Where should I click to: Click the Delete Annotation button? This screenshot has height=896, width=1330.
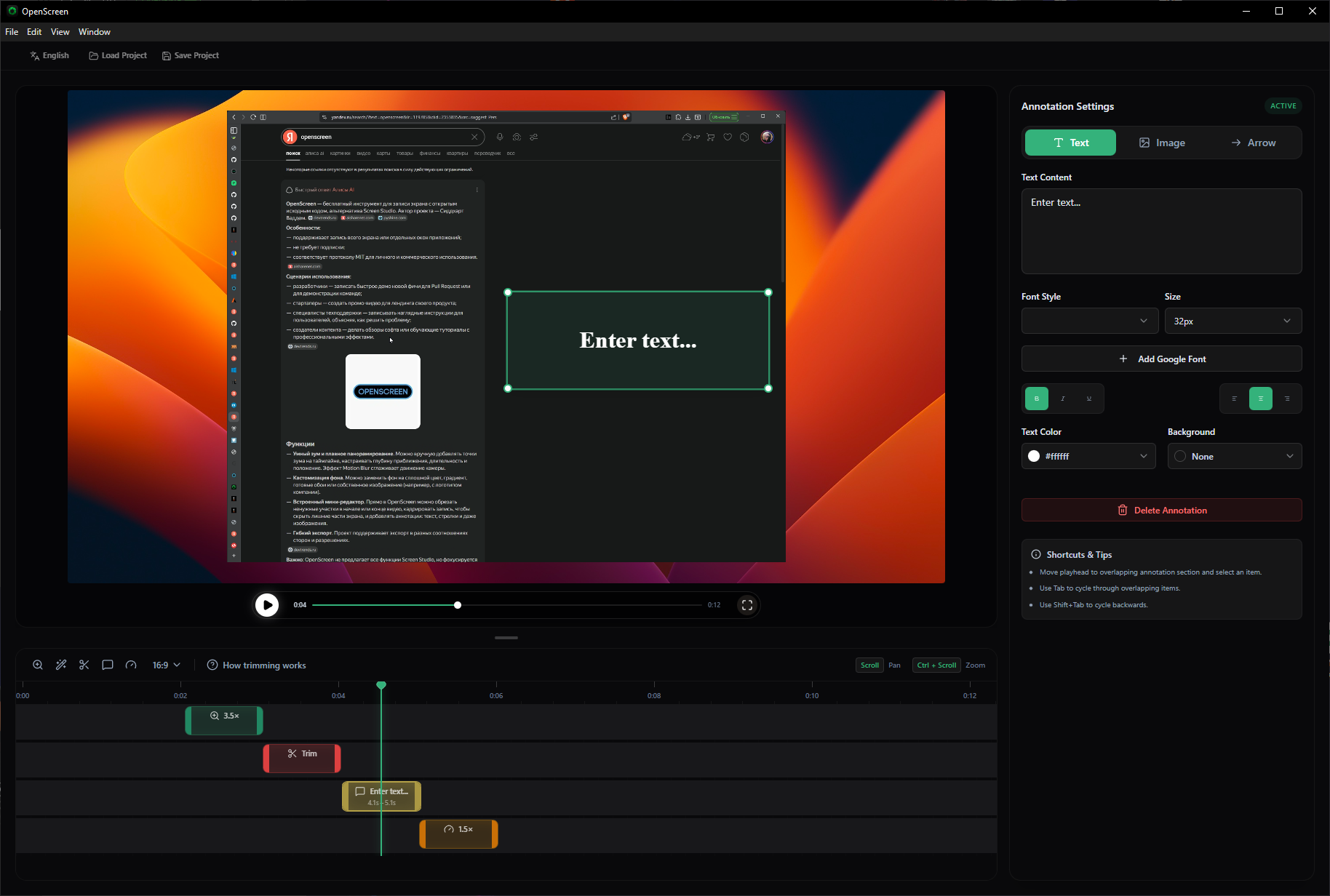1161,510
